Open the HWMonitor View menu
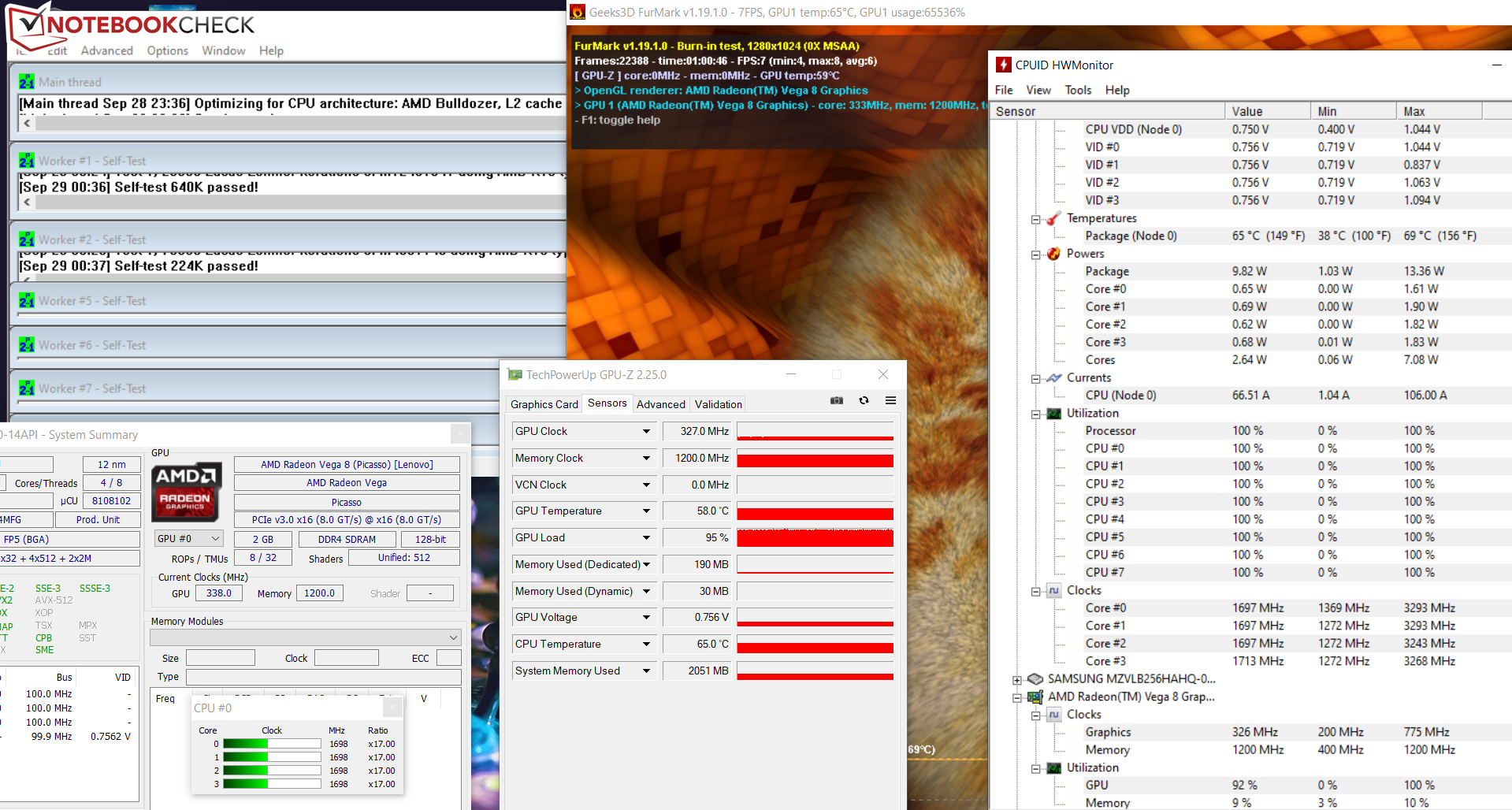The image size is (1512, 810). click(1038, 90)
